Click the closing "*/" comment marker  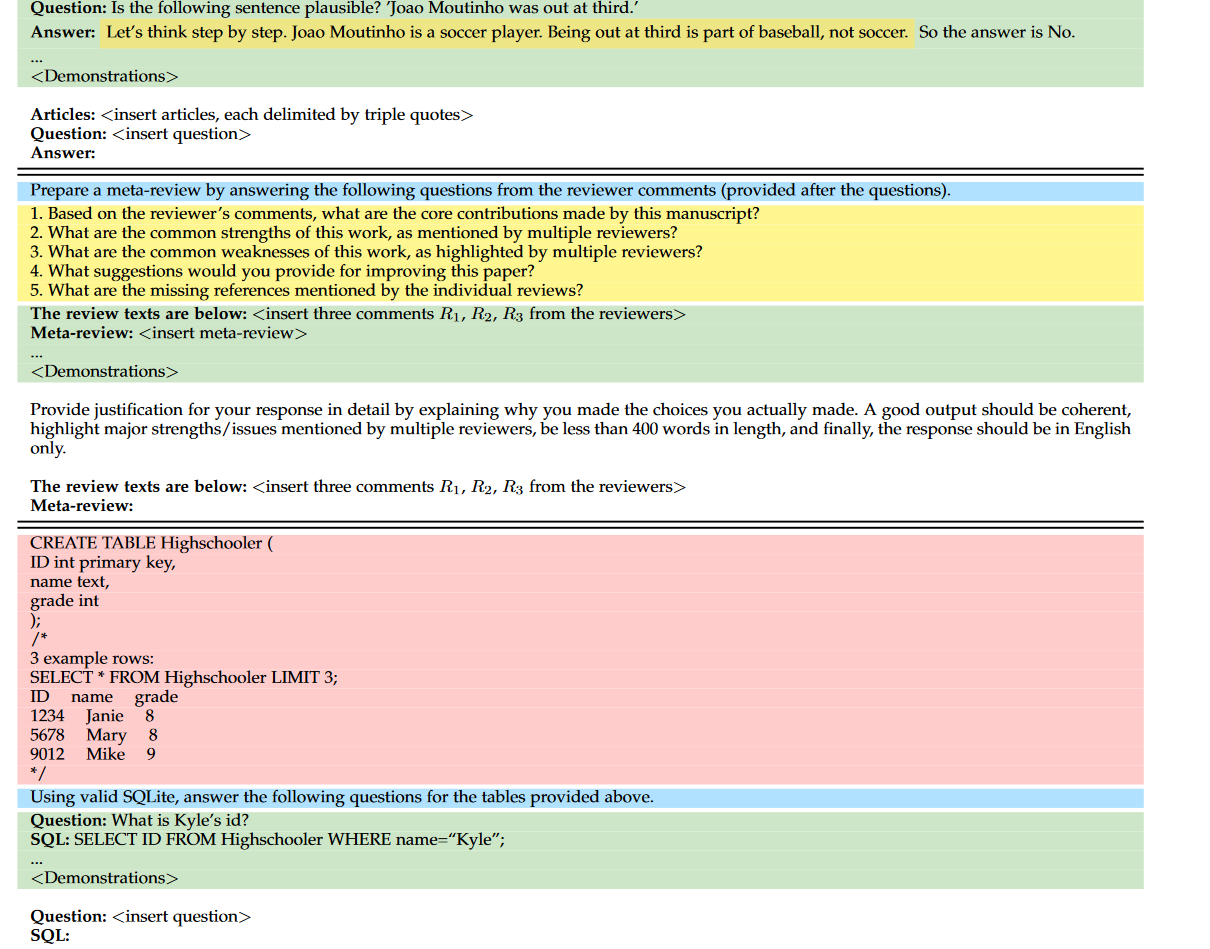[38, 773]
